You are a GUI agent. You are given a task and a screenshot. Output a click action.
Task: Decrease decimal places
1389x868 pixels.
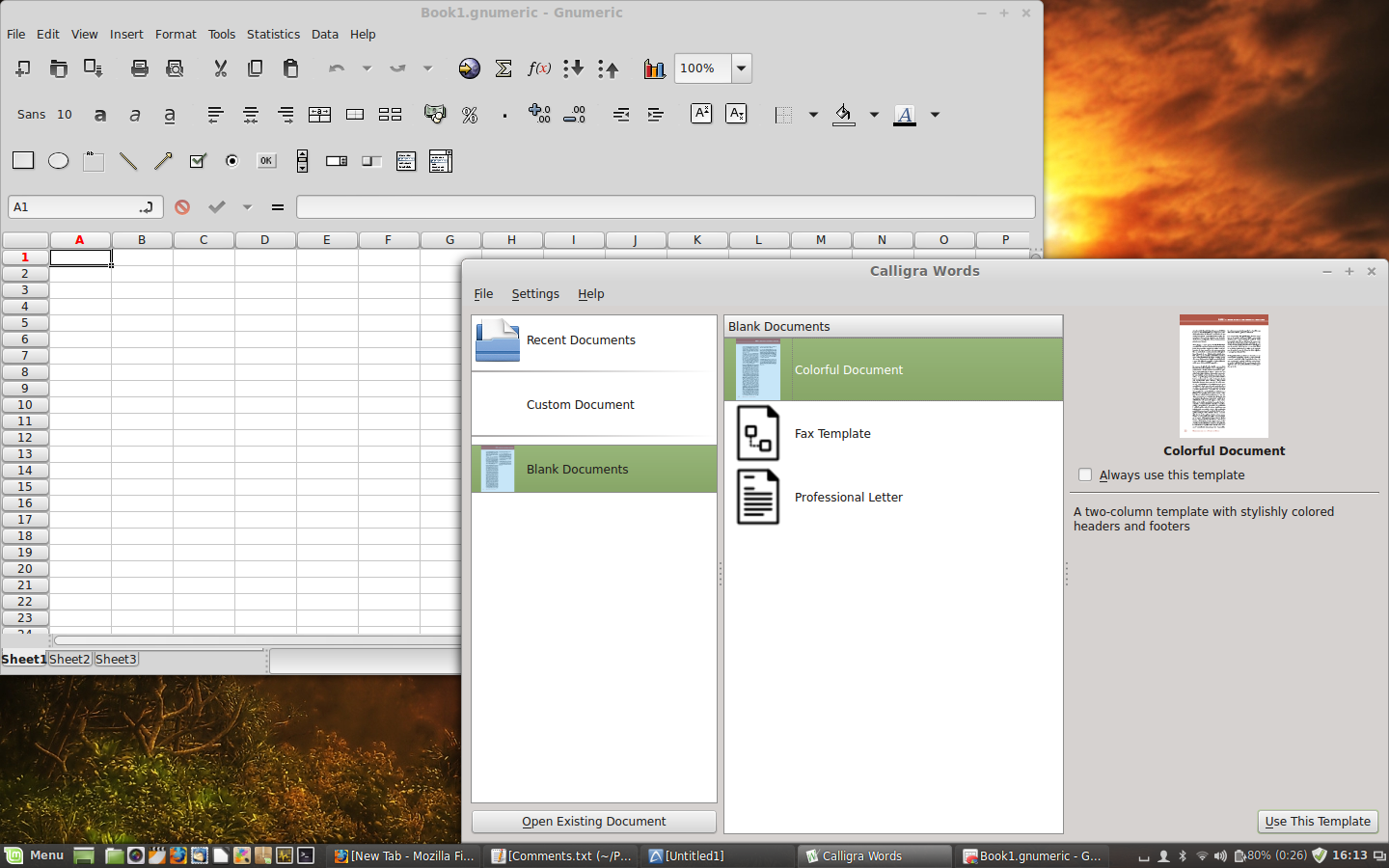point(574,115)
